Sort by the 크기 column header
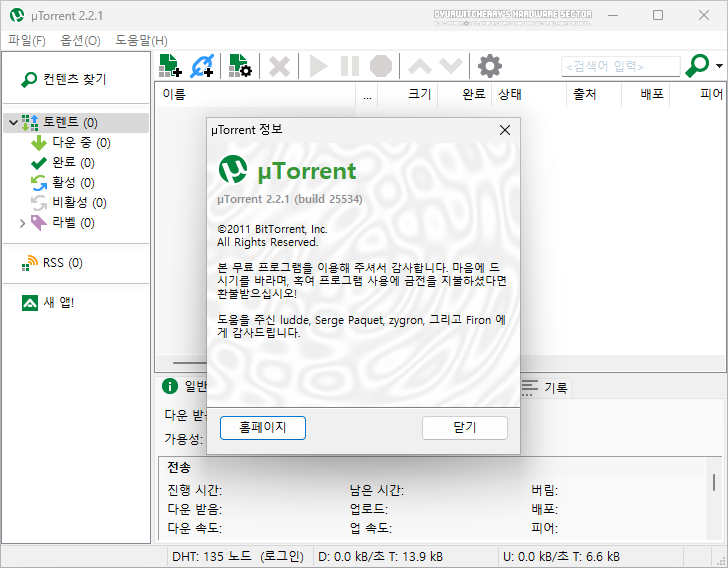Image resolution: width=728 pixels, height=568 pixels. (x=408, y=94)
